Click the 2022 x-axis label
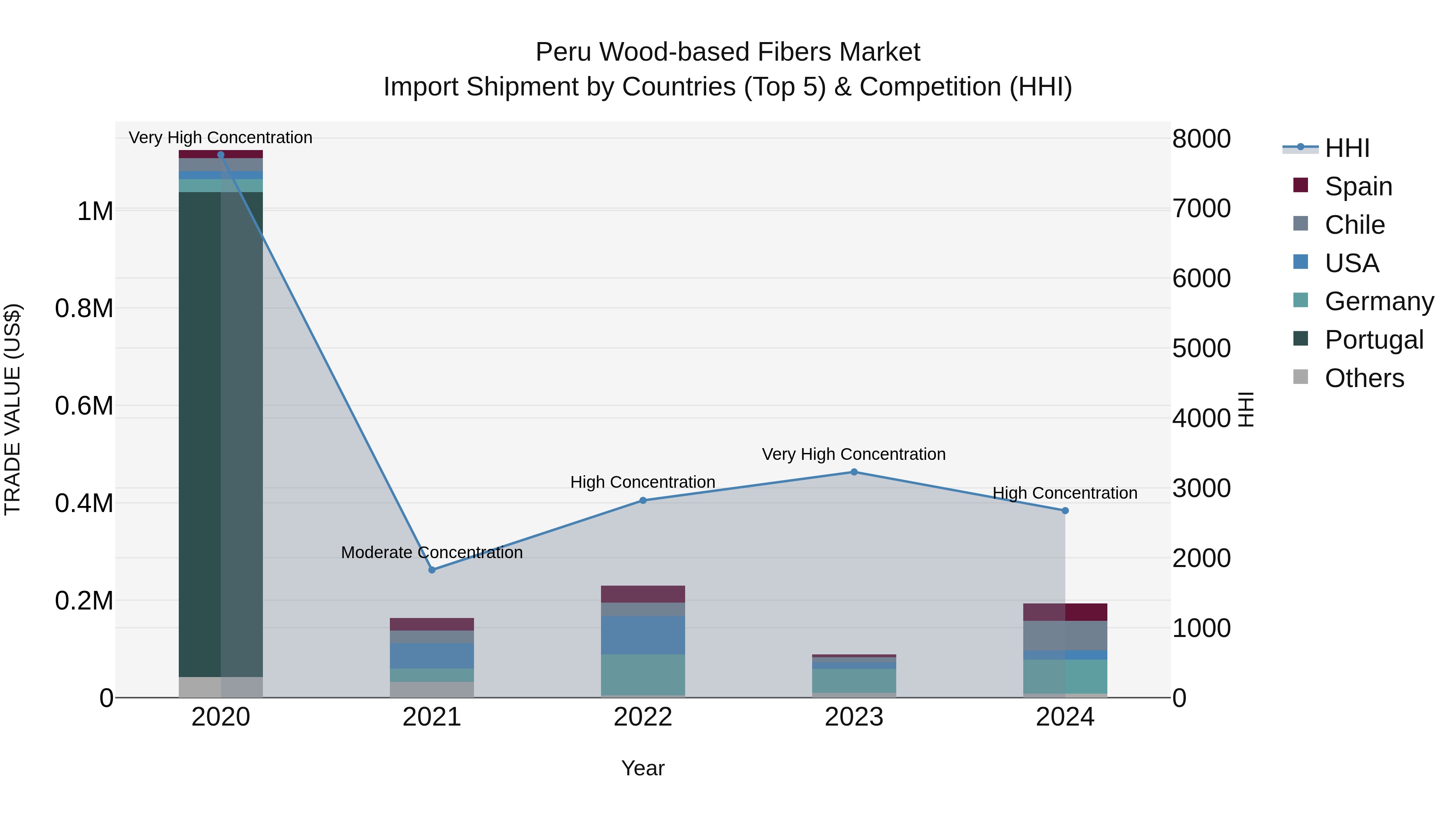The width and height of the screenshot is (1456, 819). click(x=643, y=717)
